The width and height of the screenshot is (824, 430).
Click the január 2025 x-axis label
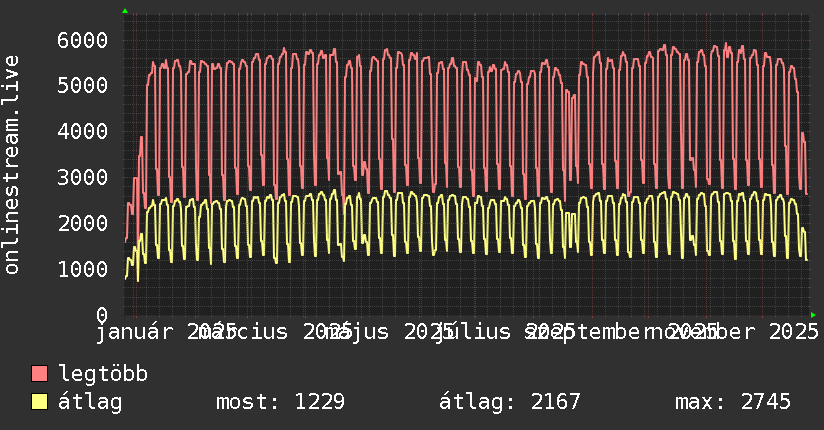[x=165, y=332]
